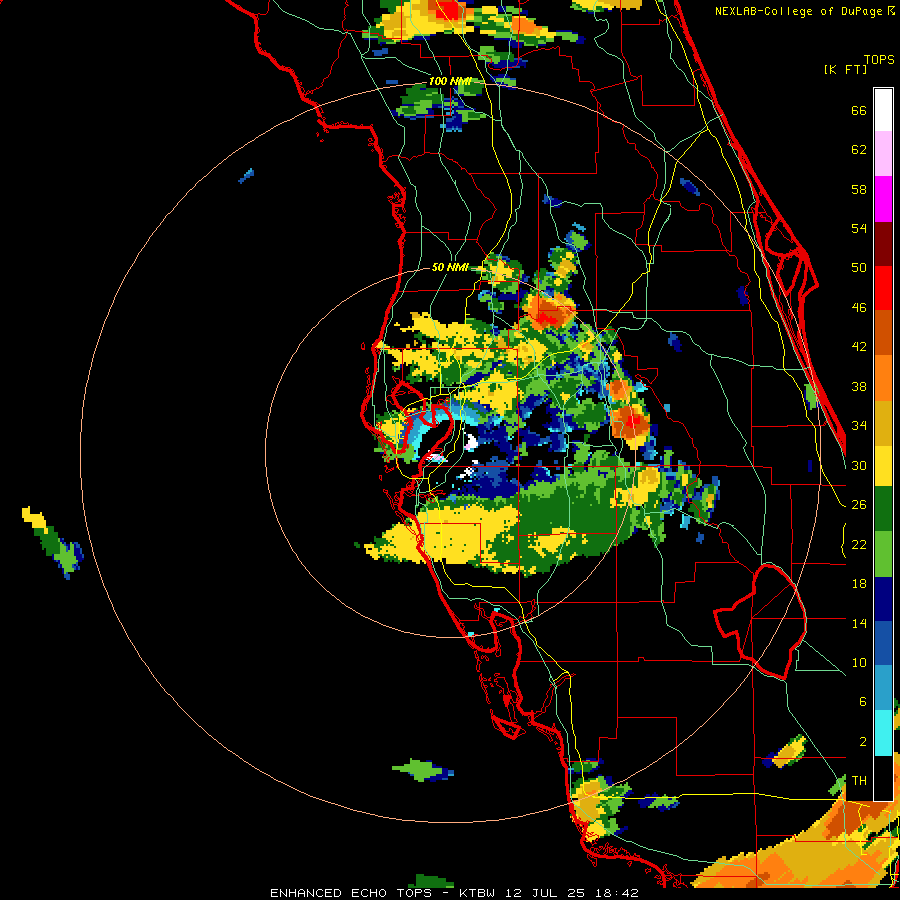Click the gold legend swatch
The height and width of the screenshot is (900, 900).
point(883,423)
